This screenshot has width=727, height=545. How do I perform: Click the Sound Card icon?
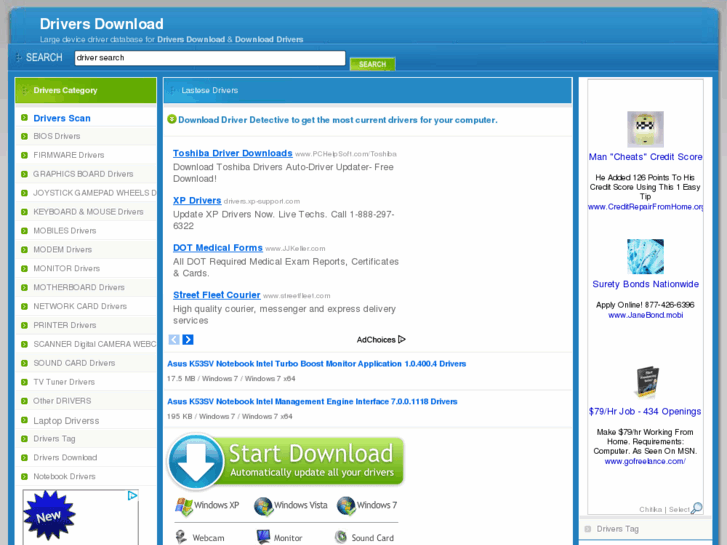point(341,537)
